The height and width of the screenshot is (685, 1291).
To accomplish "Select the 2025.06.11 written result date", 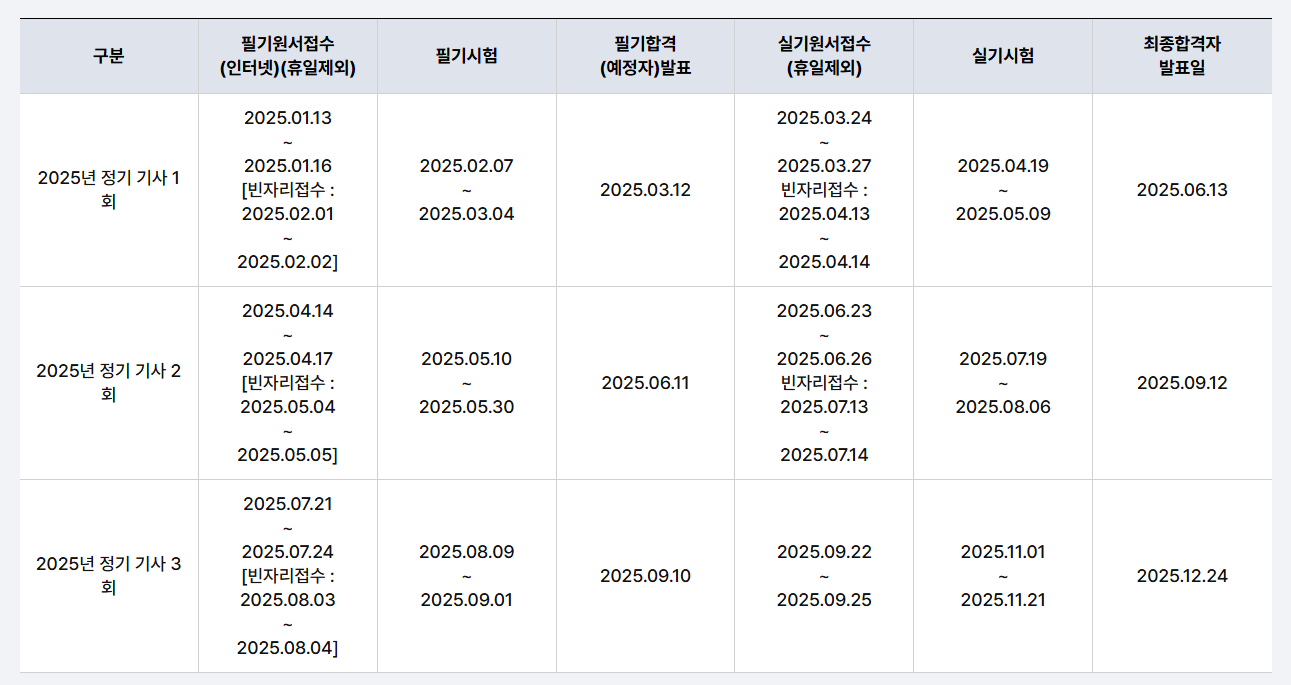I will [x=645, y=383].
